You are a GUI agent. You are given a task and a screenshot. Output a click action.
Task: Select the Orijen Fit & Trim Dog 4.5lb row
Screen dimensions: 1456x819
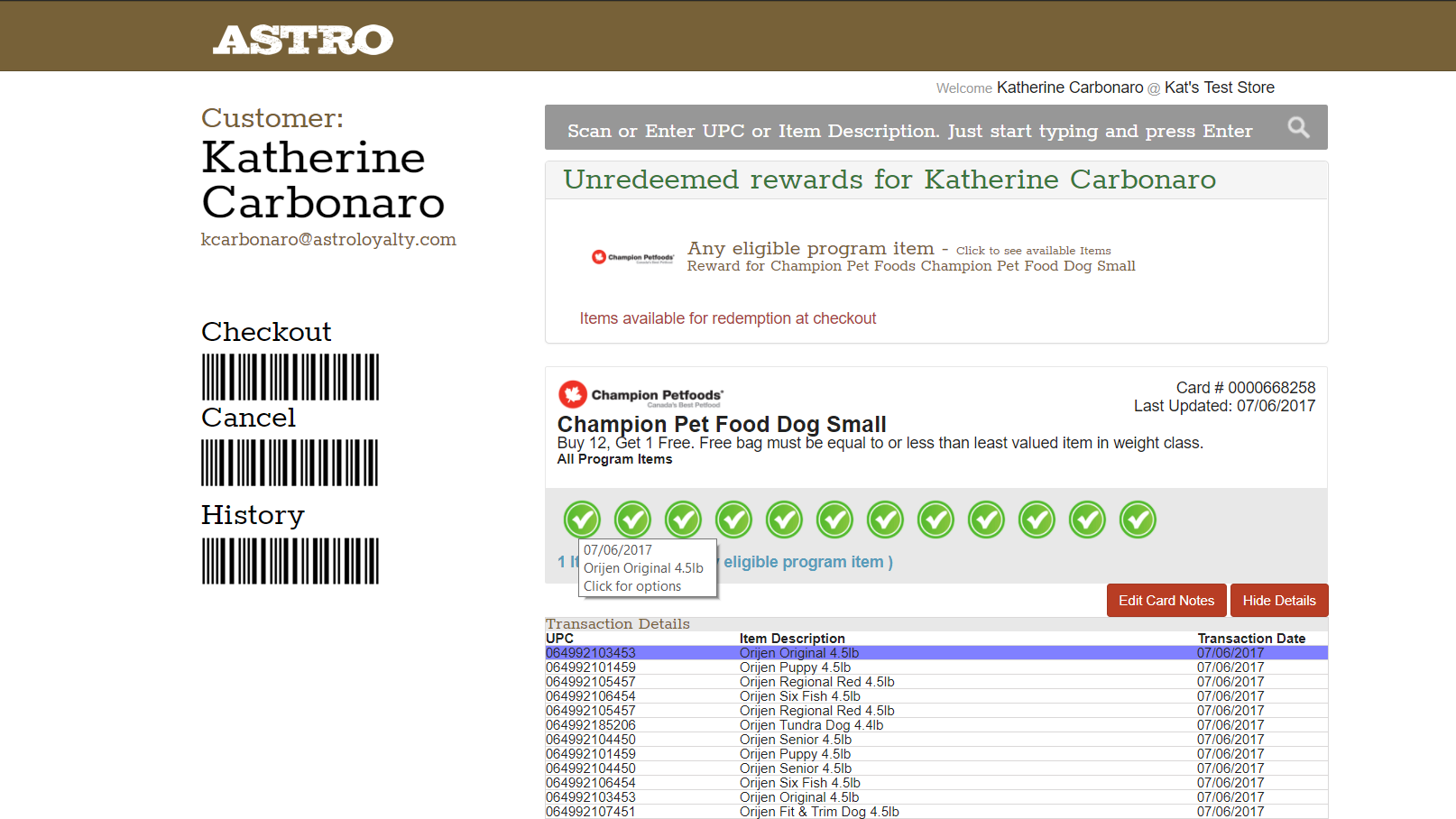point(936,812)
